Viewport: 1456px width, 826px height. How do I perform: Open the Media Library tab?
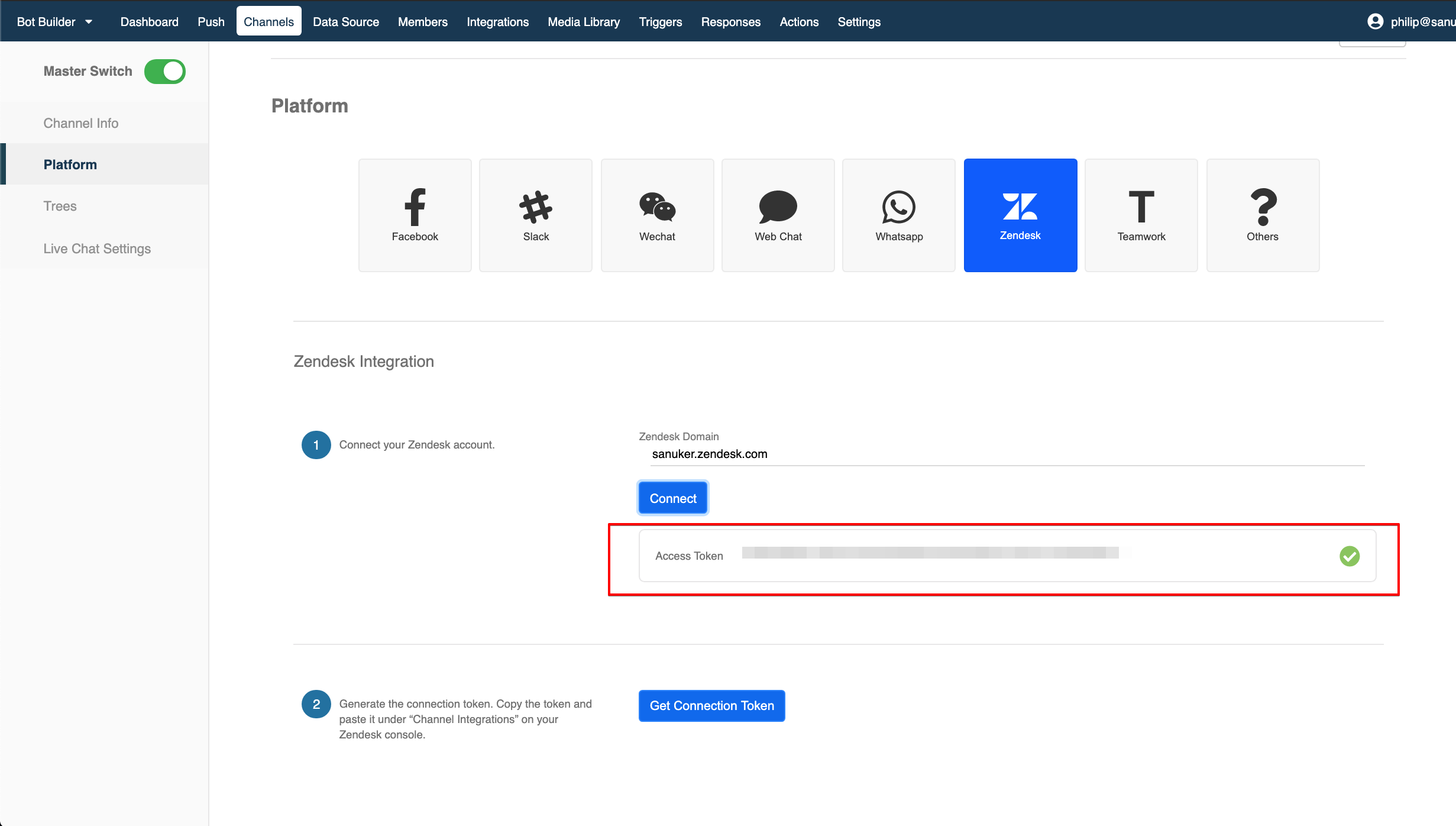coord(584,22)
